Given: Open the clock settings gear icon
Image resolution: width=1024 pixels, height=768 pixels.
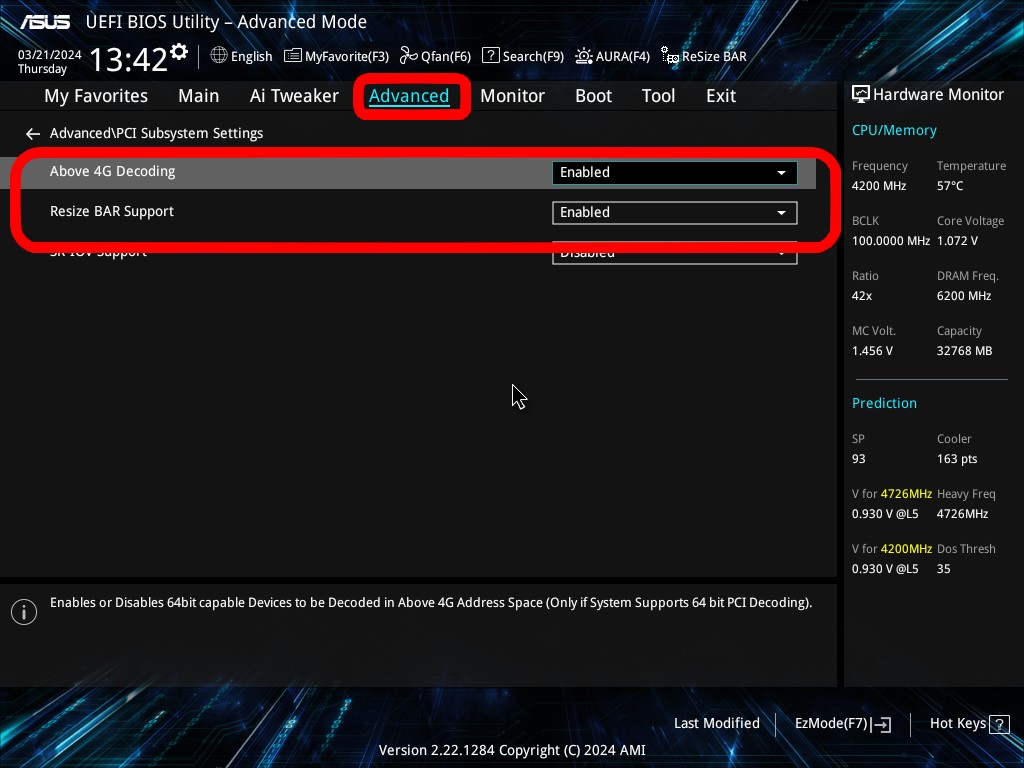Looking at the screenshot, I should [x=179, y=52].
